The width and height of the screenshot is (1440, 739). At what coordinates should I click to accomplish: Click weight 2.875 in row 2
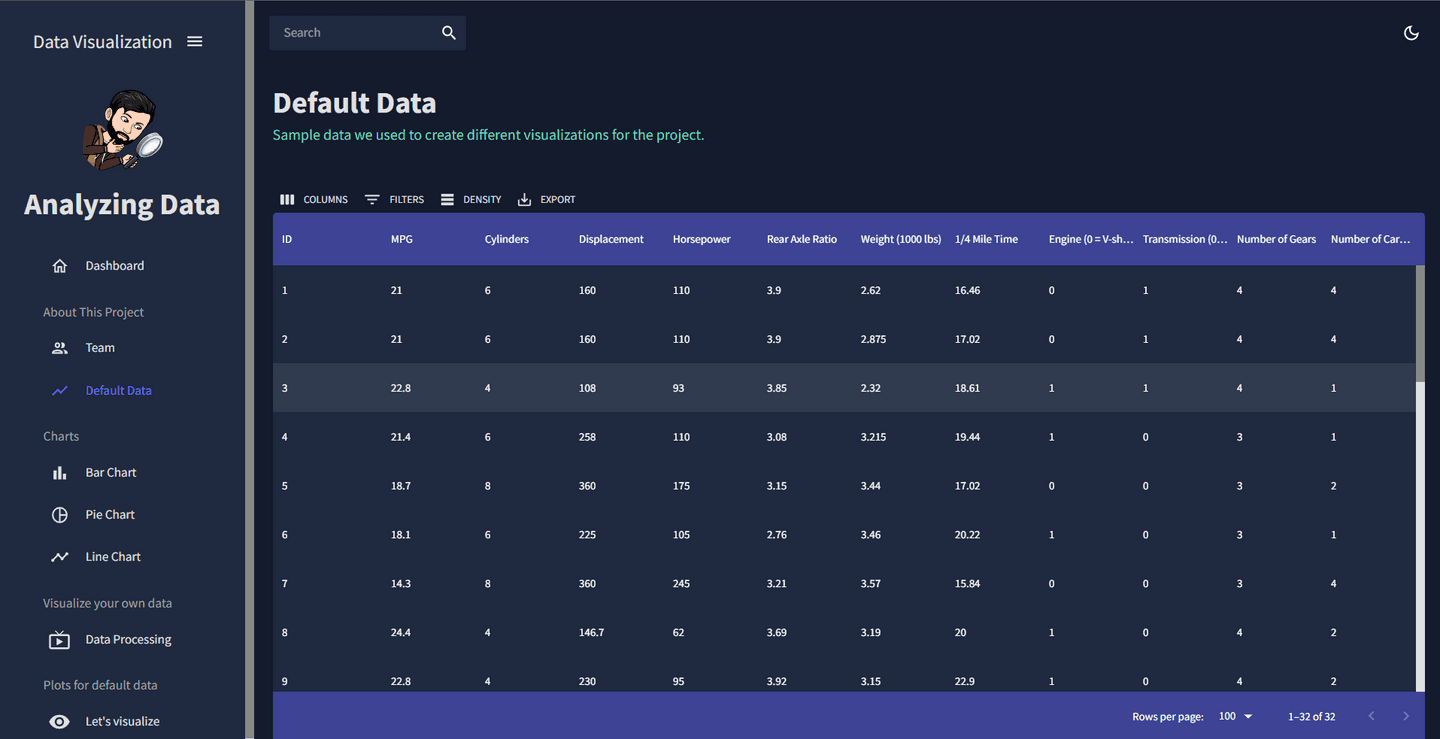(873, 340)
